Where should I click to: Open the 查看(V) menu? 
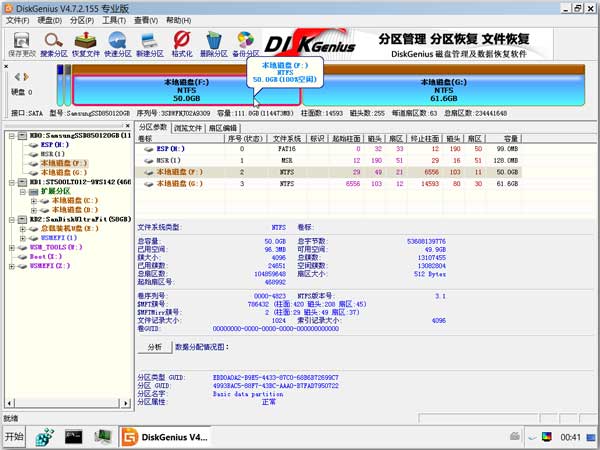click(146, 20)
